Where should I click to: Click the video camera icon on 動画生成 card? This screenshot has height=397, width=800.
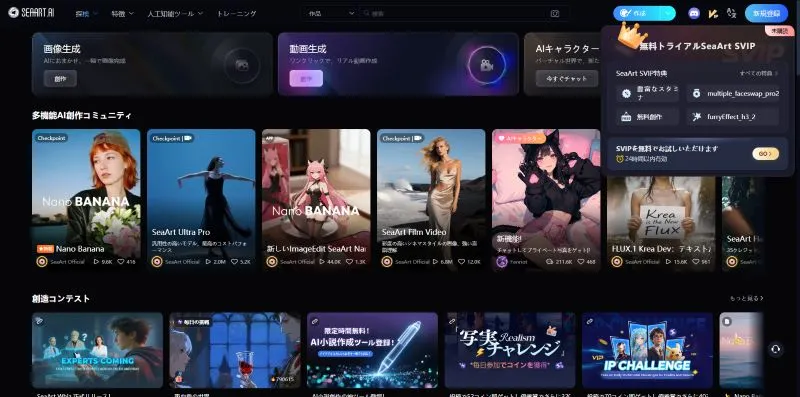tap(486, 65)
